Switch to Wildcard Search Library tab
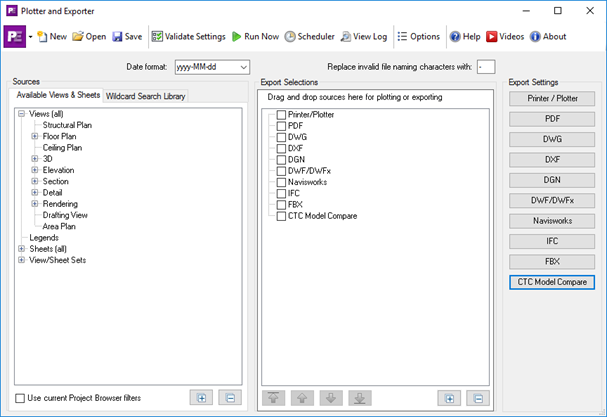Screen dimensions: 607x417 tap(146, 96)
